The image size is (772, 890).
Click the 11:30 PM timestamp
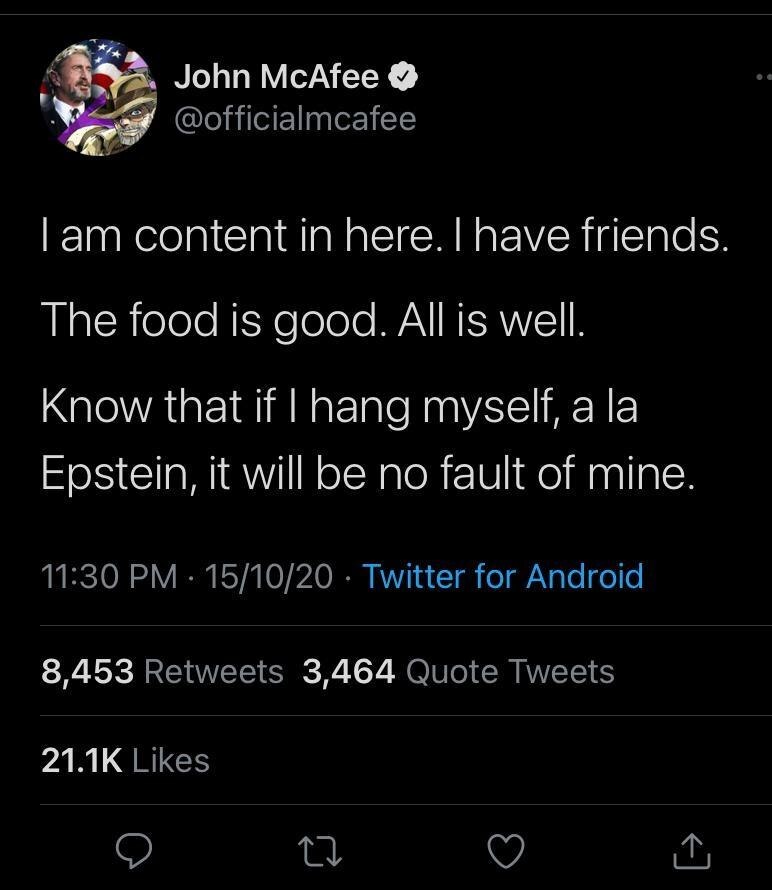[x=109, y=576]
